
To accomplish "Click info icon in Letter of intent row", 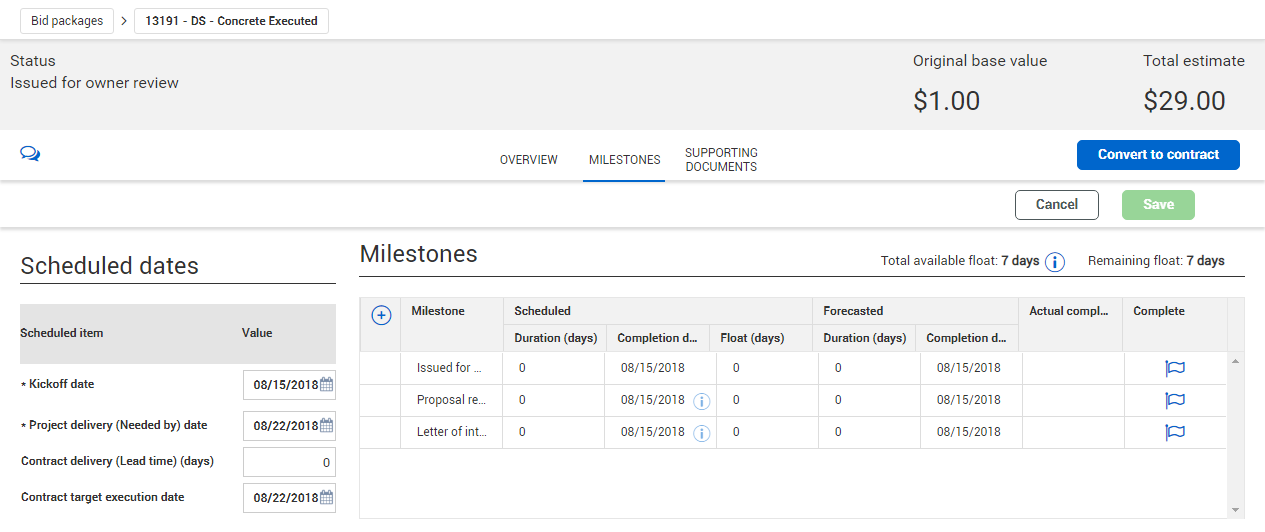I will (702, 433).
